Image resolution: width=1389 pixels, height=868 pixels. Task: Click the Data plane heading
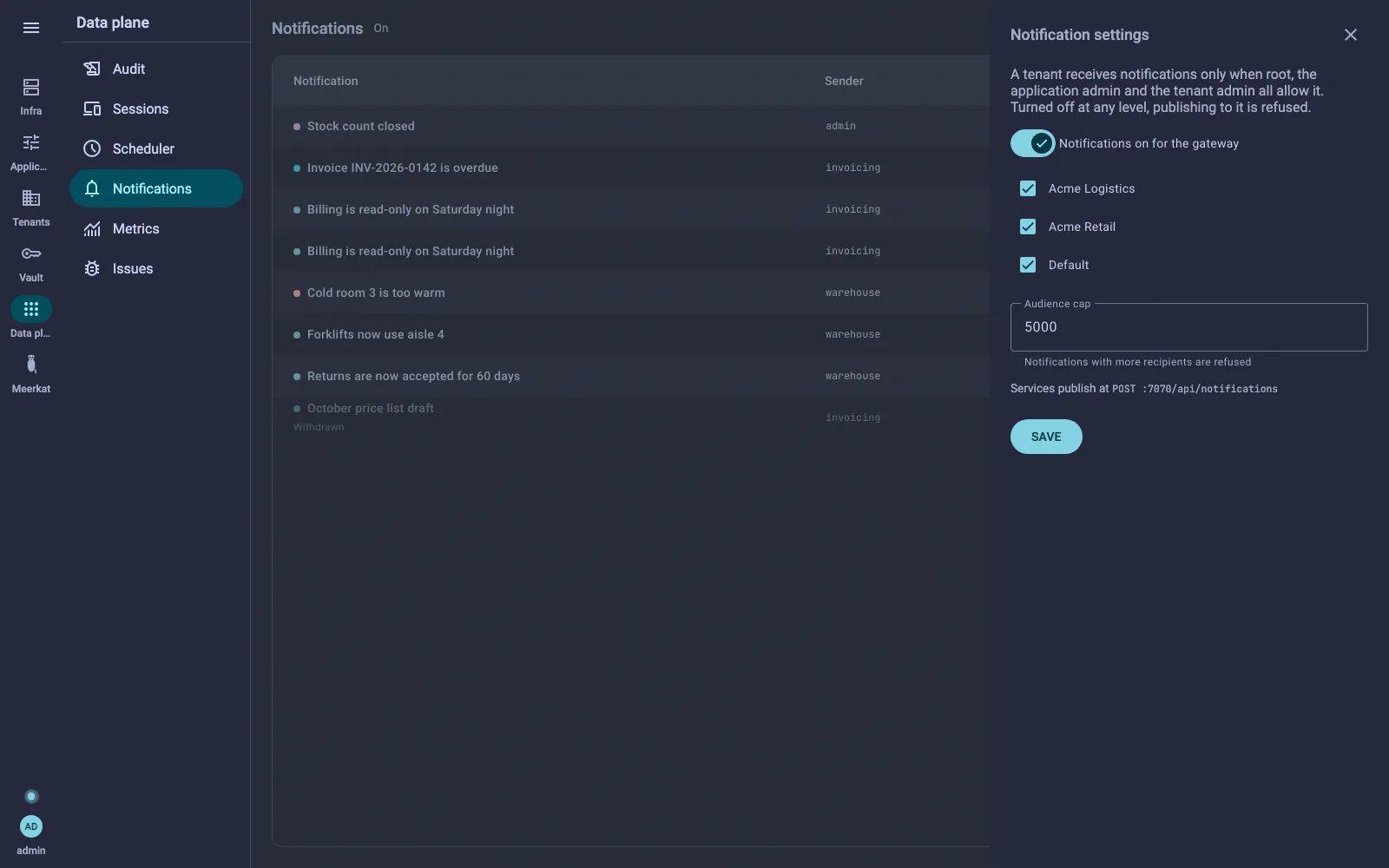[x=113, y=23]
